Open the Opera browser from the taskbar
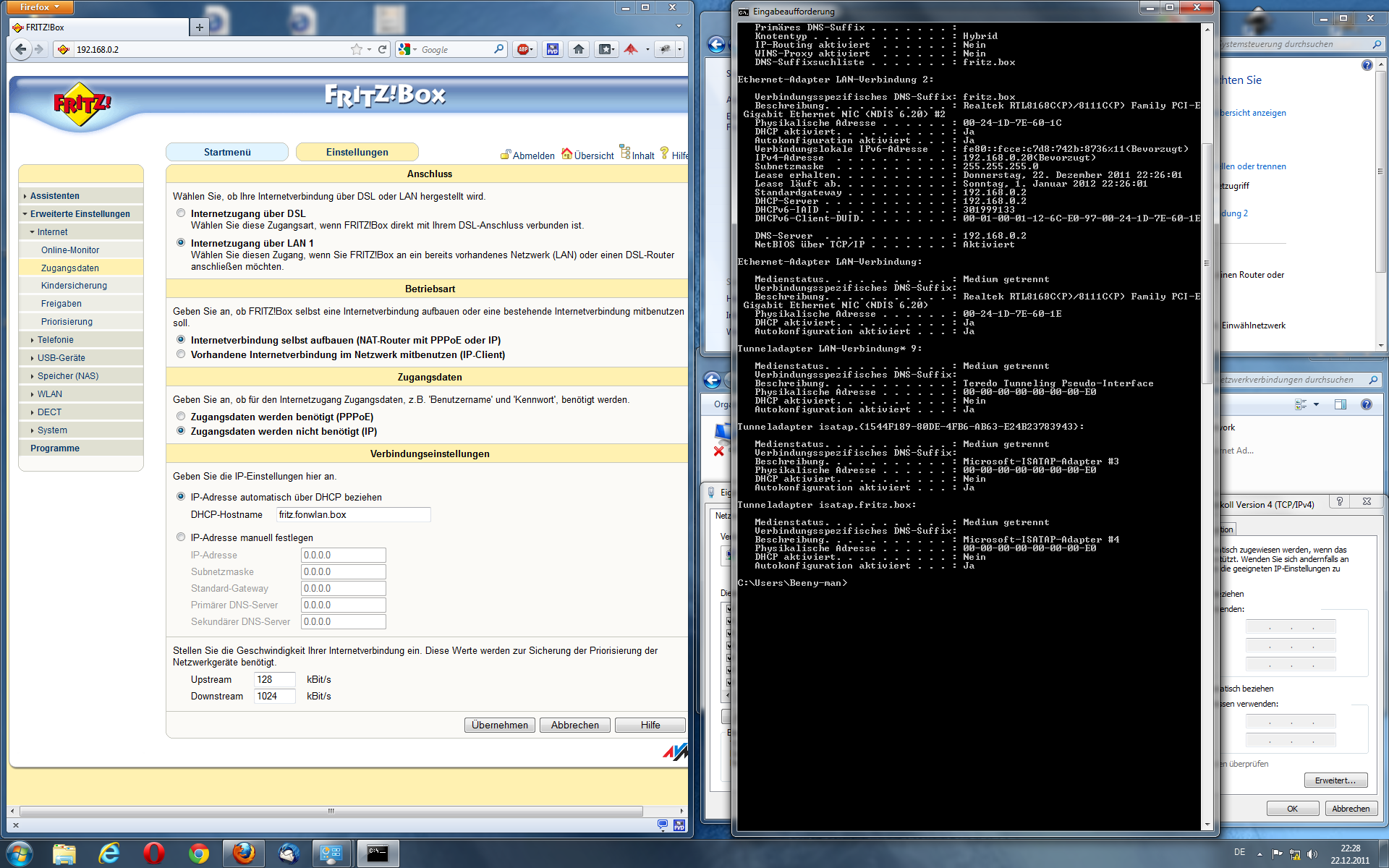This screenshot has width=1389, height=868. point(153,854)
